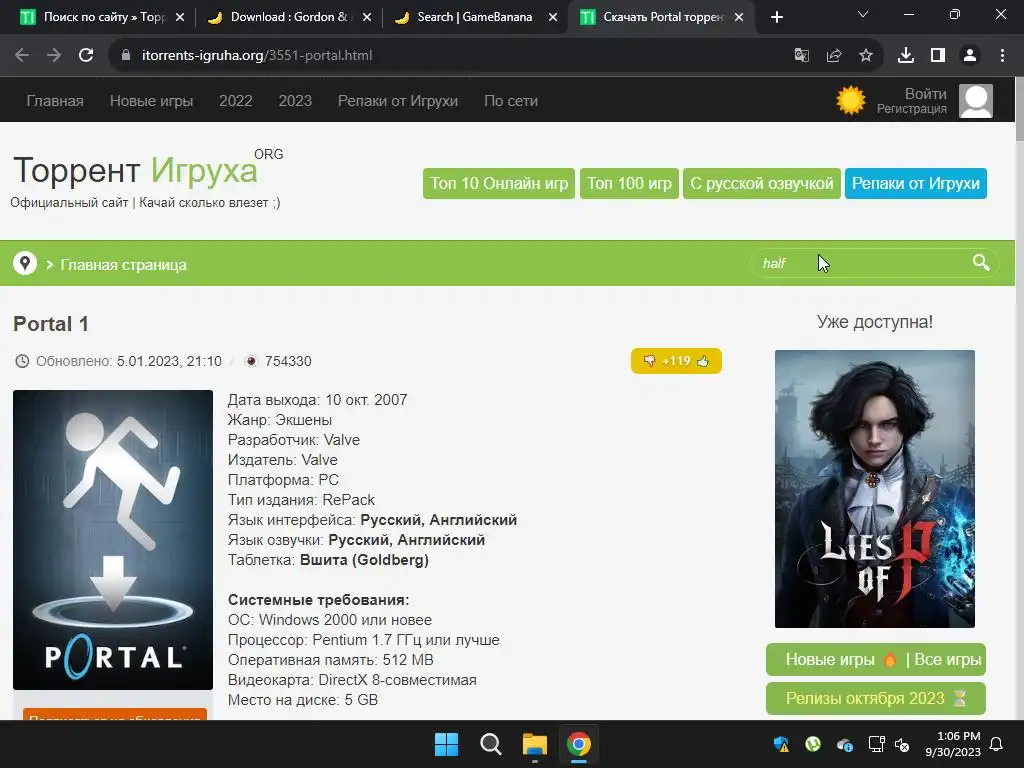Screen dimensions: 1024x768
Task: Open Chrome three-dot menu
Action: pos(1002,56)
